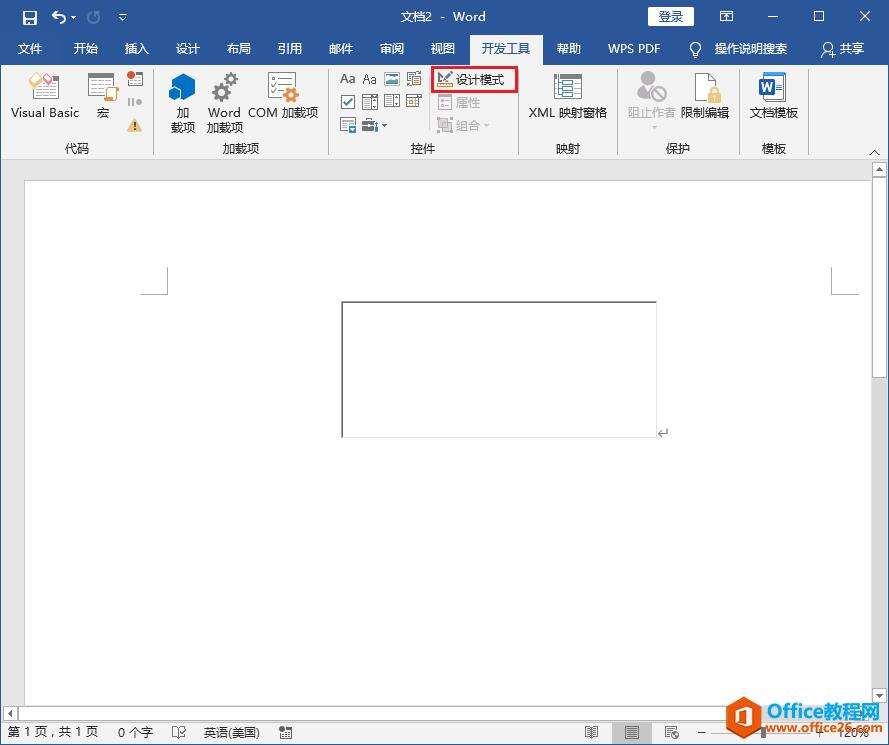Switch to the 引用 tab
Screen dimensions: 889x745
point(289,49)
